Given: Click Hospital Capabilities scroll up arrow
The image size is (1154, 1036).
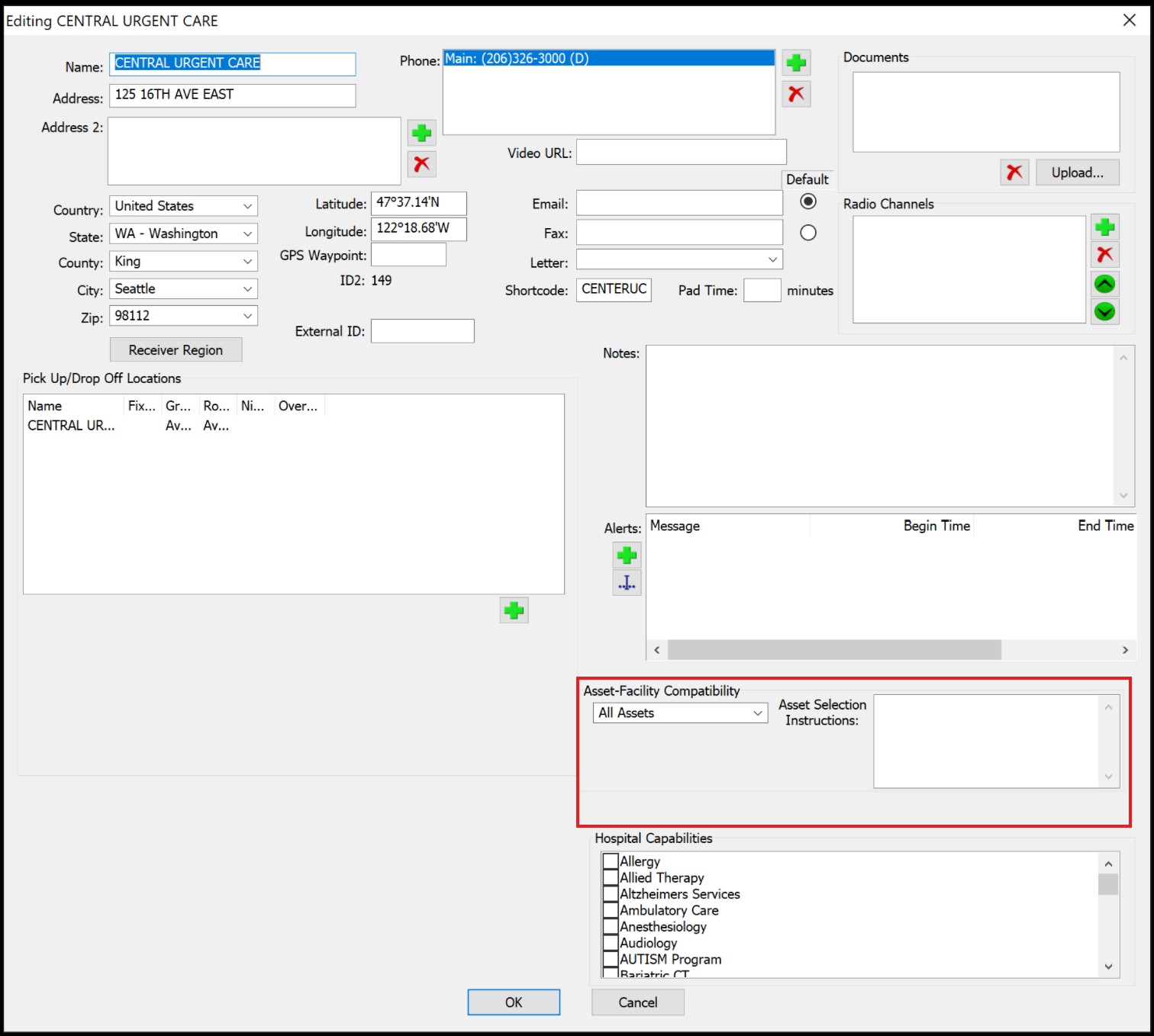Looking at the screenshot, I should click(x=1108, y=864).
